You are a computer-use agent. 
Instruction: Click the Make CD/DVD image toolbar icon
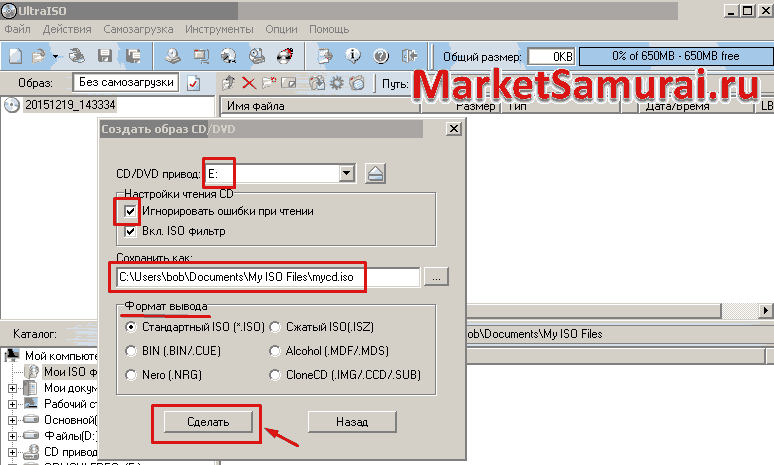(173, 56)
